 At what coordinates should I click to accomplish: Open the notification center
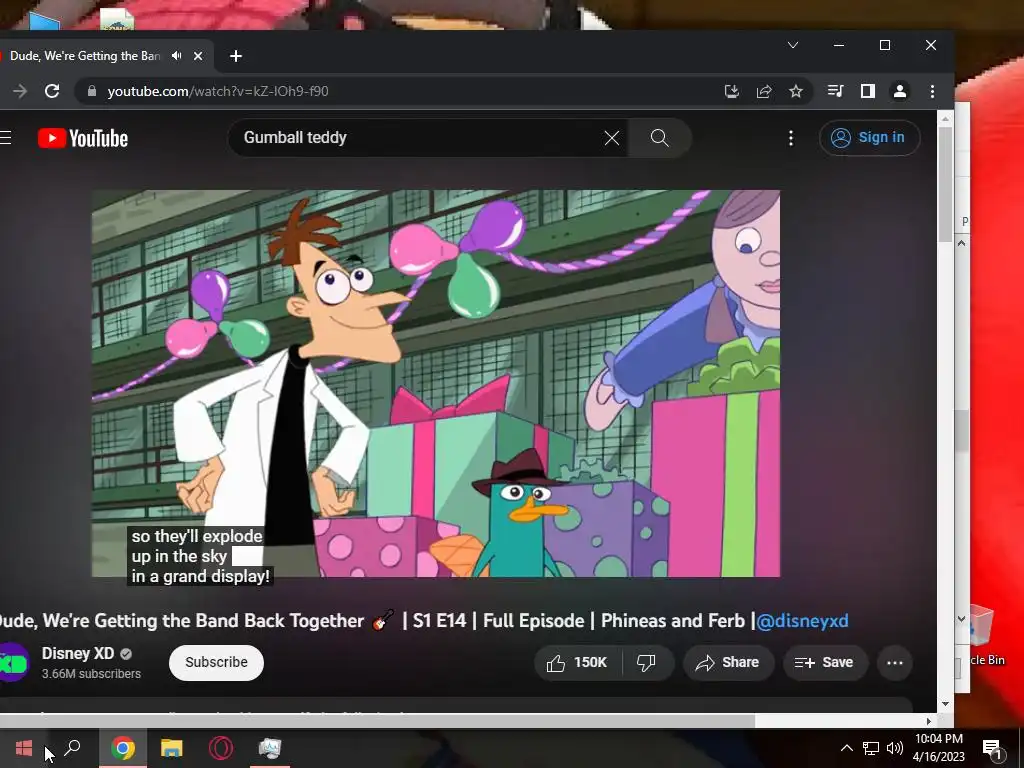[993, 748]
